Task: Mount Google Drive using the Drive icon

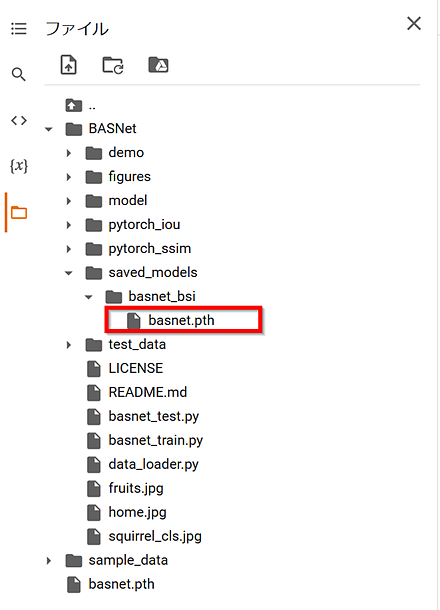Action: pos(158,65)
